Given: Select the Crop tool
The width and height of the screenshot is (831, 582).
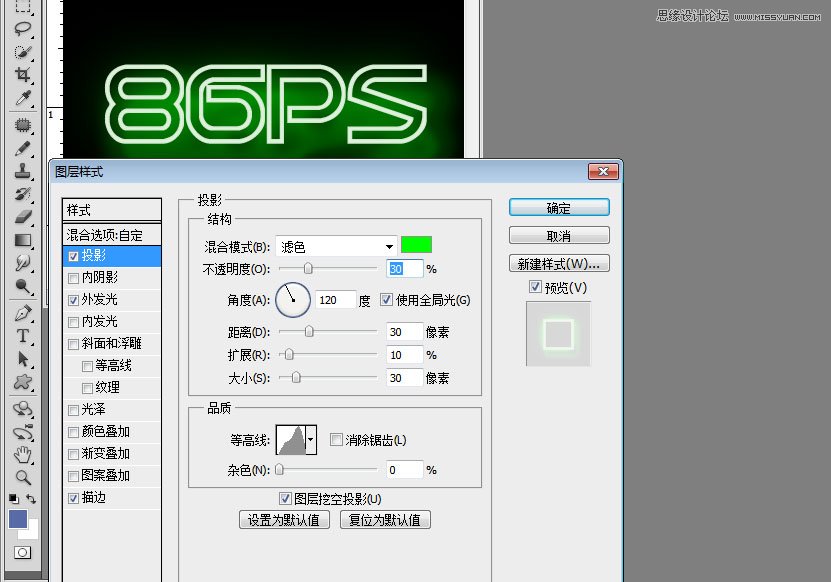Looking at the screenshot, I should pos(22,75).
